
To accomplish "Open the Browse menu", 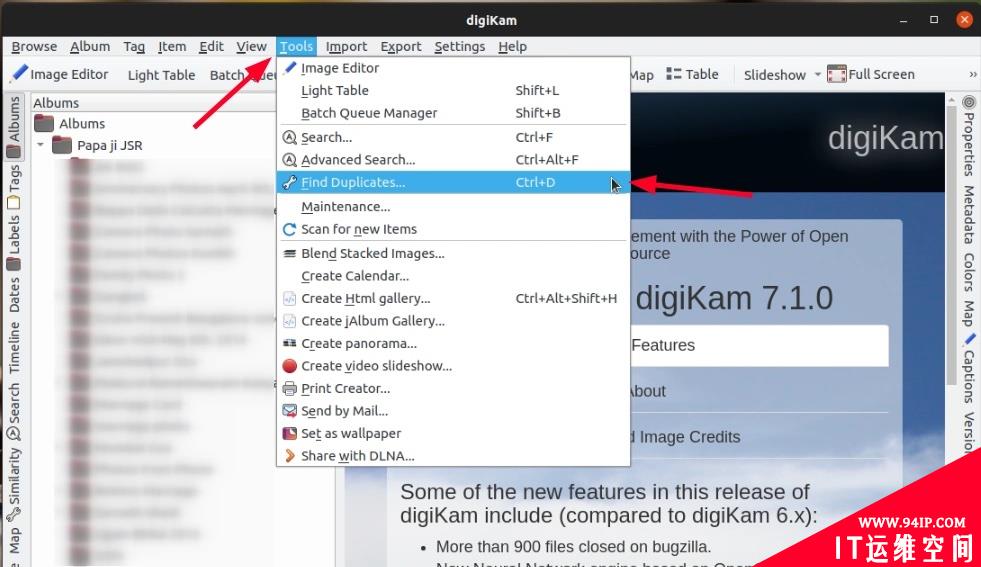I will [x=34, y=46].
